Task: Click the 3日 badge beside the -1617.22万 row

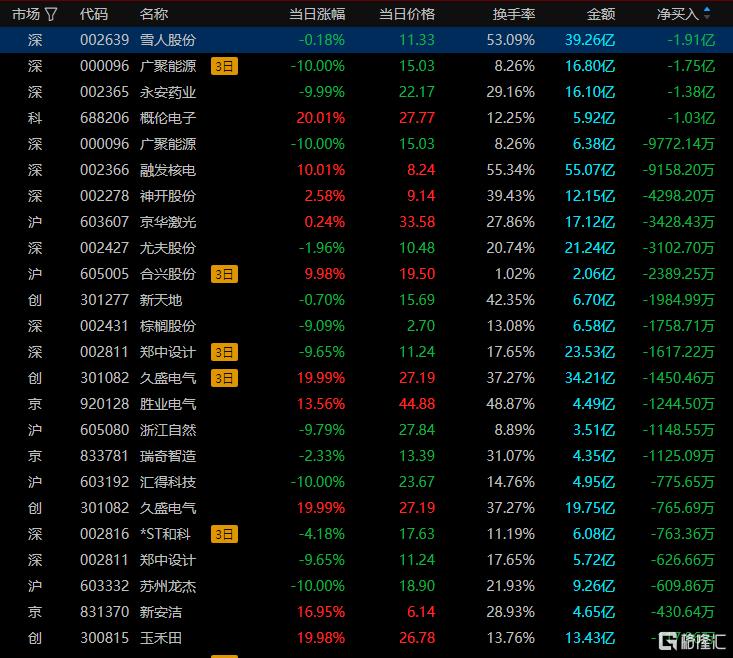Action: pyautogui.click(x=224, y=352)
